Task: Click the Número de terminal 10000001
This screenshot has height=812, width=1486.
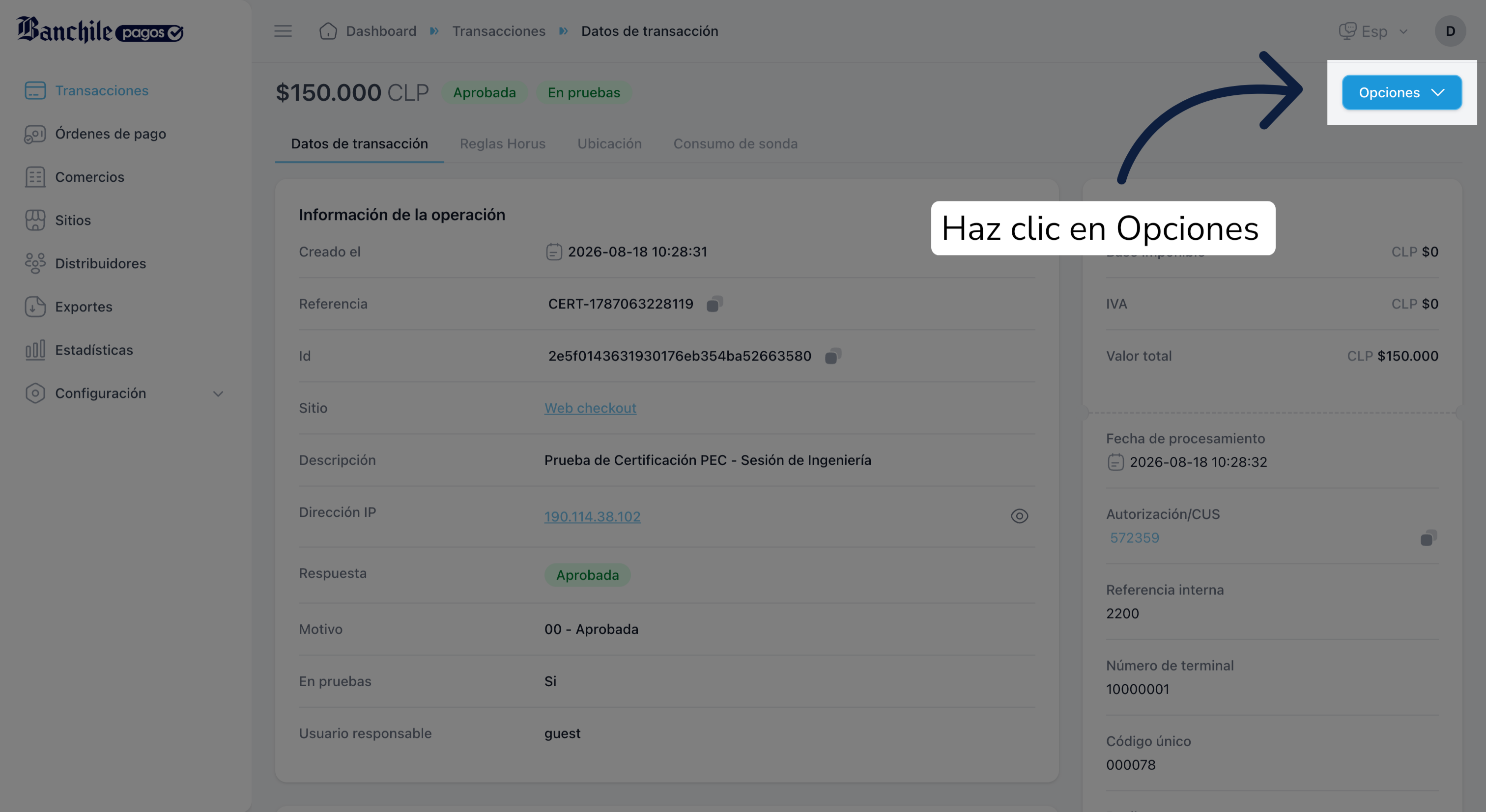Action: tap(1138, 689)
